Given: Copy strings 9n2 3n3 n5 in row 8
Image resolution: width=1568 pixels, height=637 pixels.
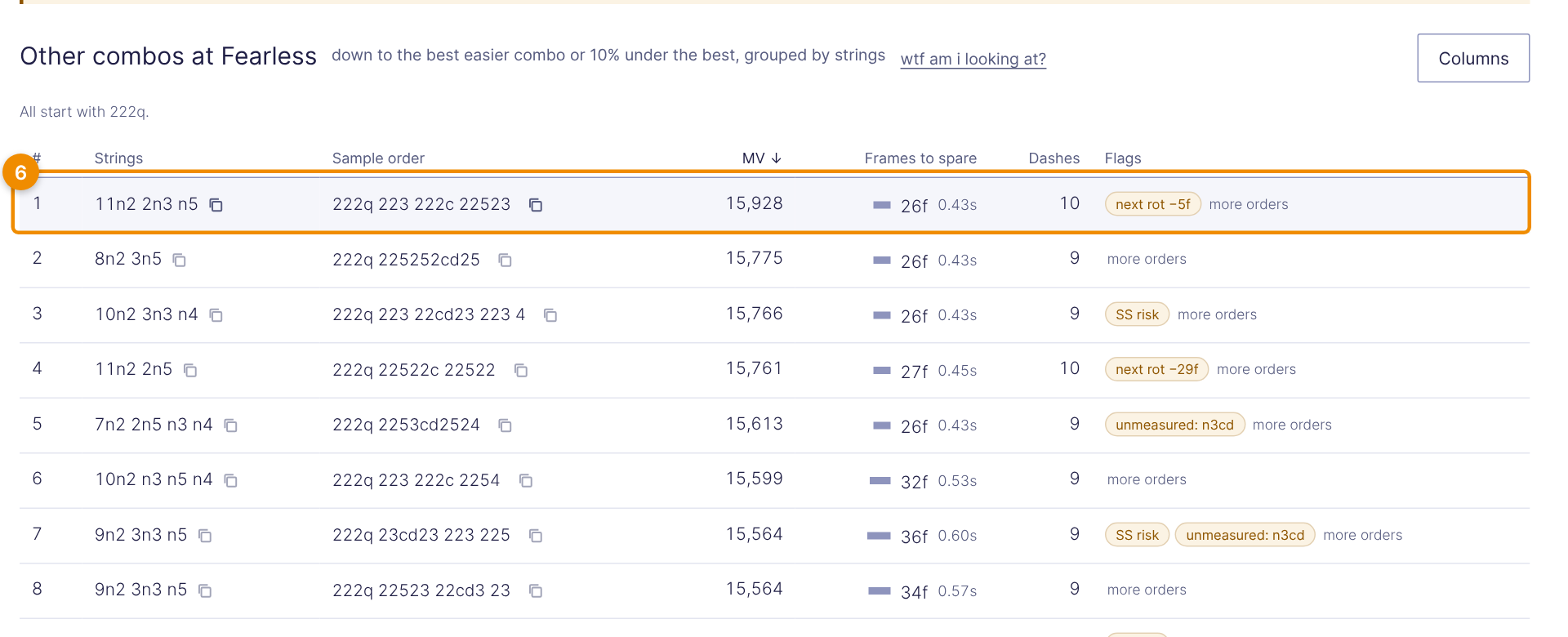Looking at the screenshot, I should pos(206,590).
